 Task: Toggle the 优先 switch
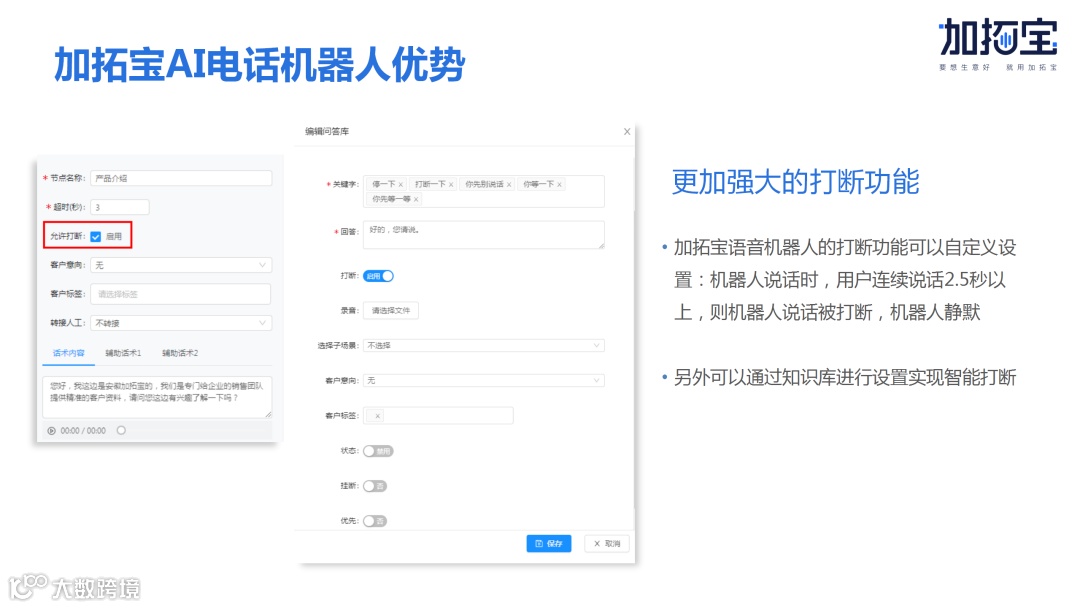(x=375, y=521)
